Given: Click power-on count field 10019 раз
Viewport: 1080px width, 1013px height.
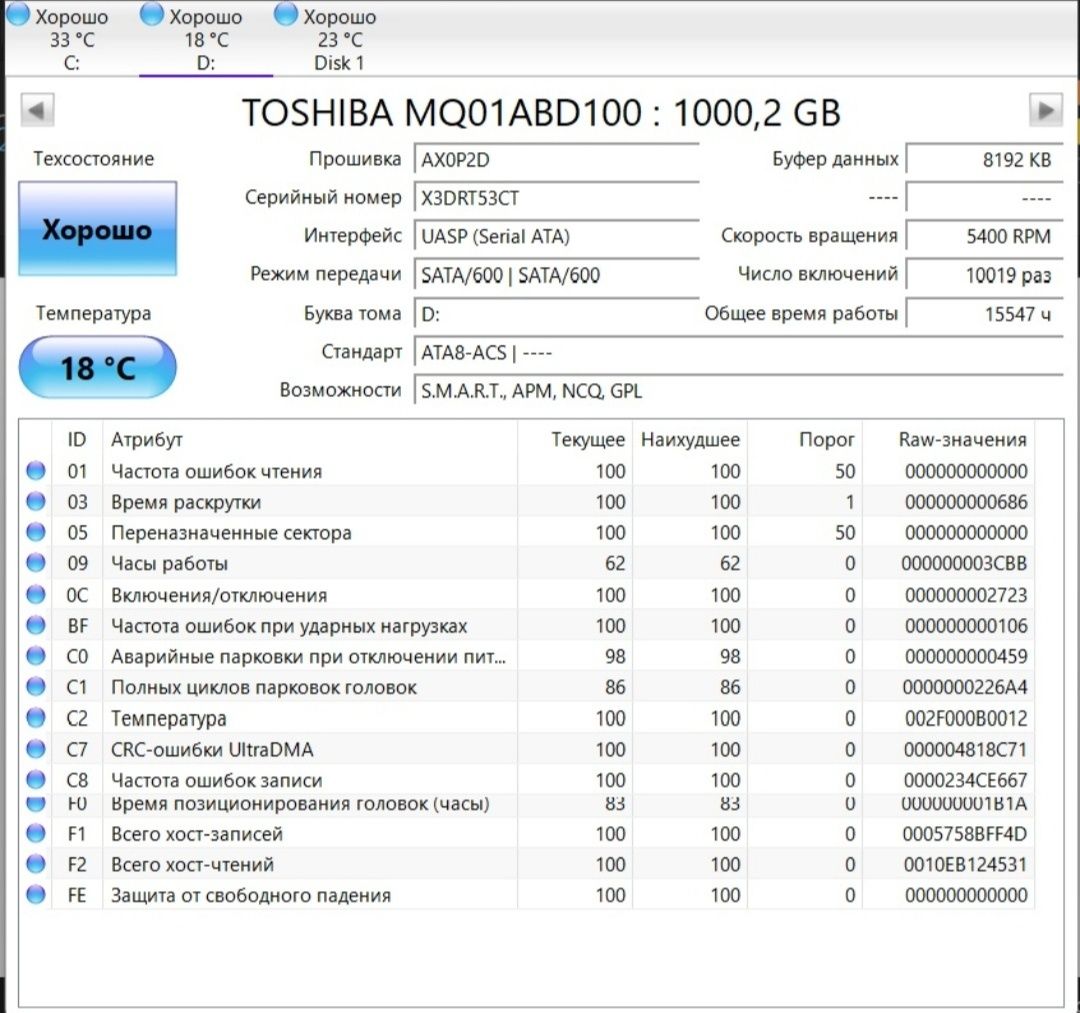Looking at the screenshot, I should click(x=984, y=275).
